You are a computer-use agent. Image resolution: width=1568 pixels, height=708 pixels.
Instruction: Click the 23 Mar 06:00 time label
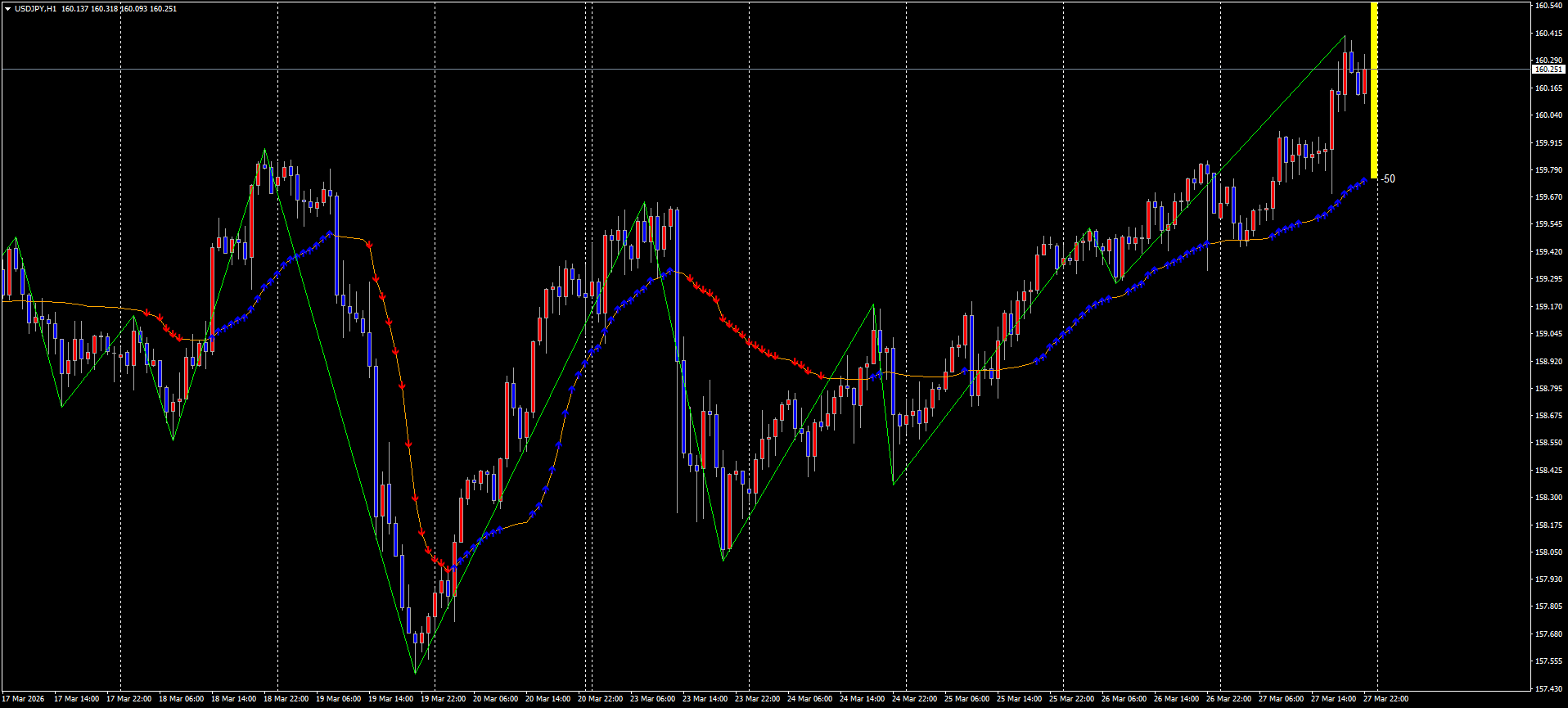pos(652,699)
